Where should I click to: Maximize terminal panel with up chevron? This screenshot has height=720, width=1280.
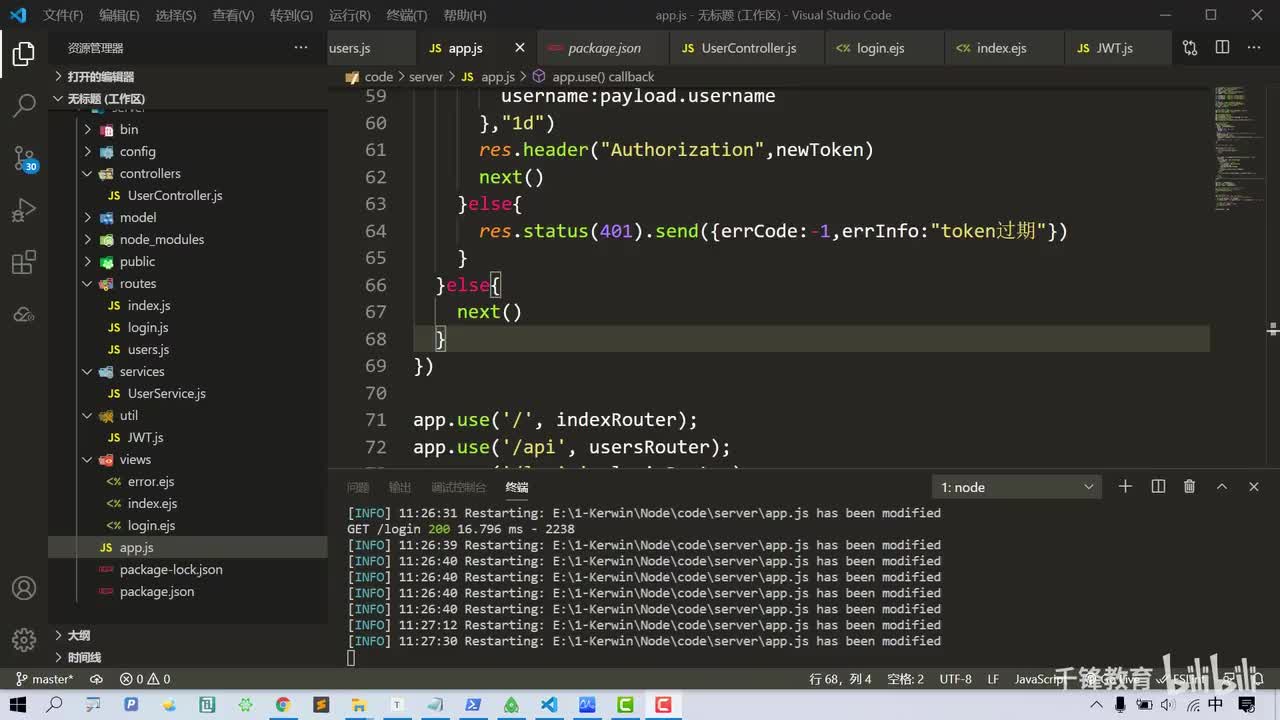pos(1221,487)
